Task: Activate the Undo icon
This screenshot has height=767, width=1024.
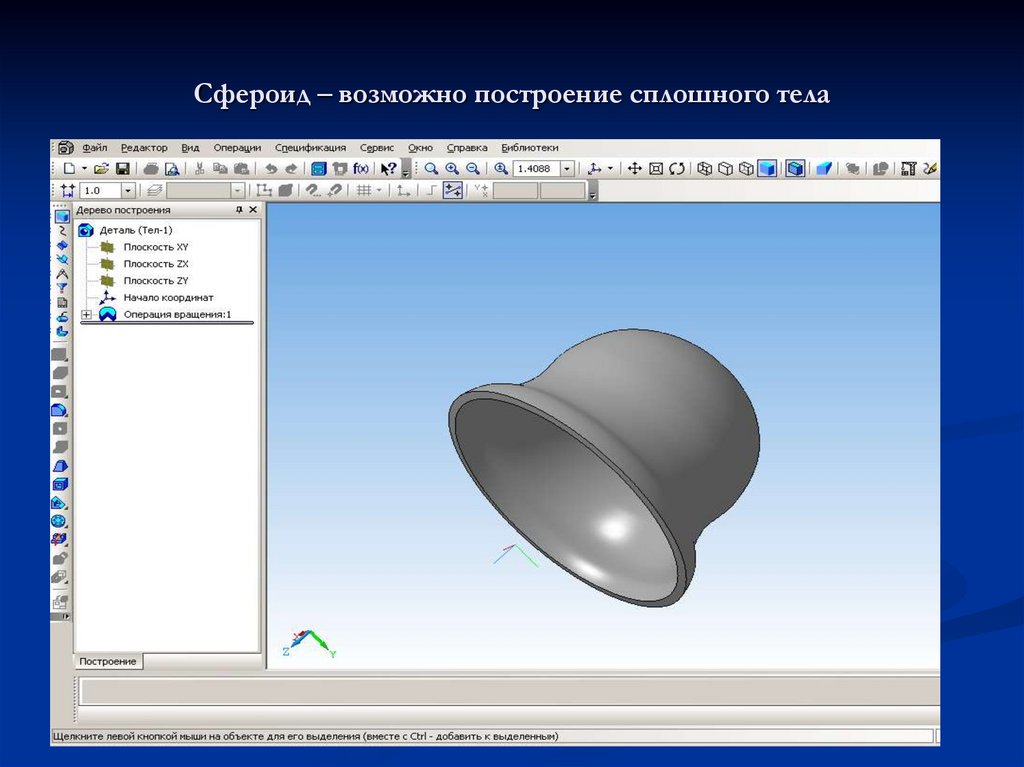Action: (x=272, y=166)
